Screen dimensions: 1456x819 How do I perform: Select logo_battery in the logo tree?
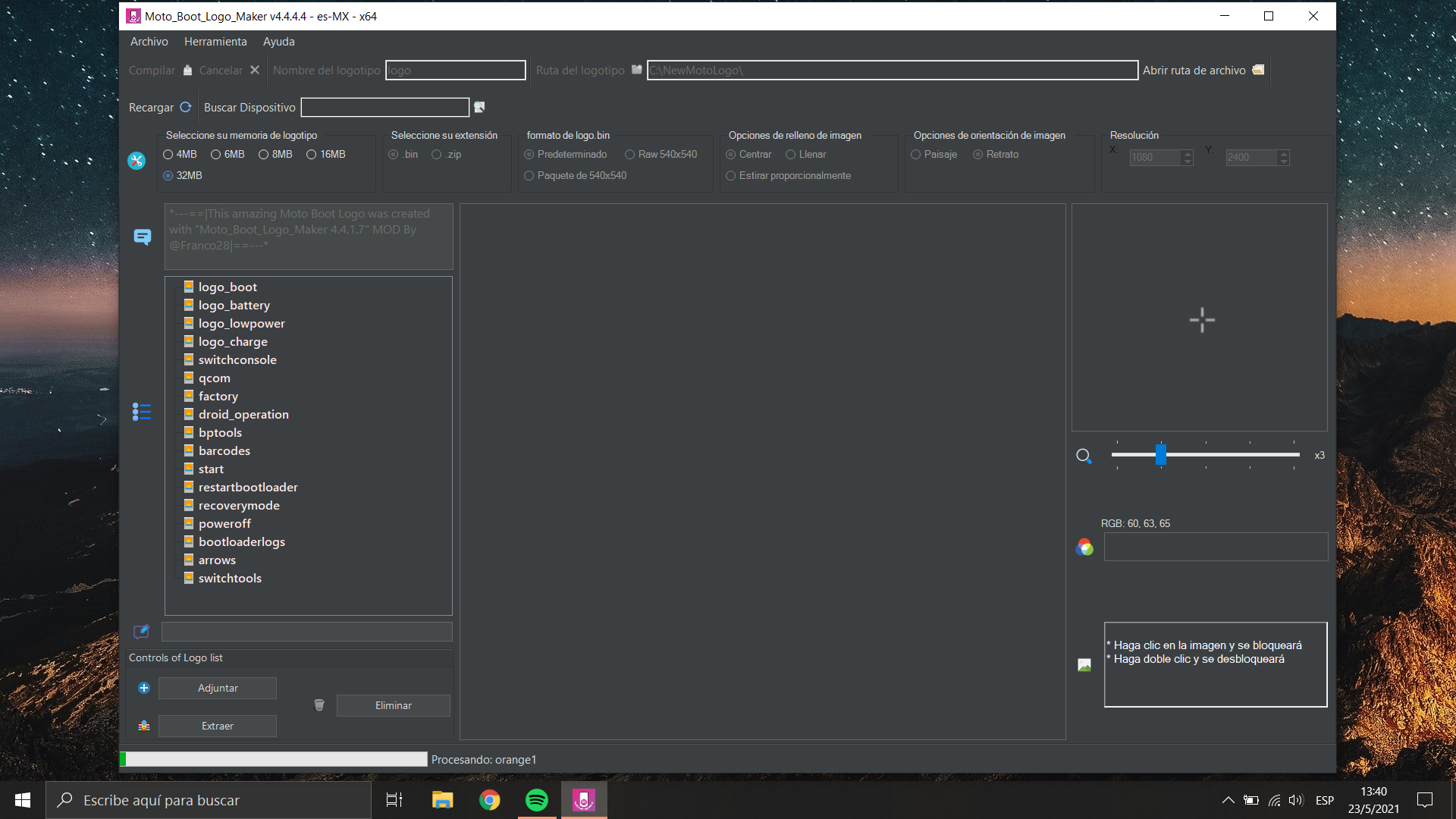pyautogui.click(x=234, y=305)
